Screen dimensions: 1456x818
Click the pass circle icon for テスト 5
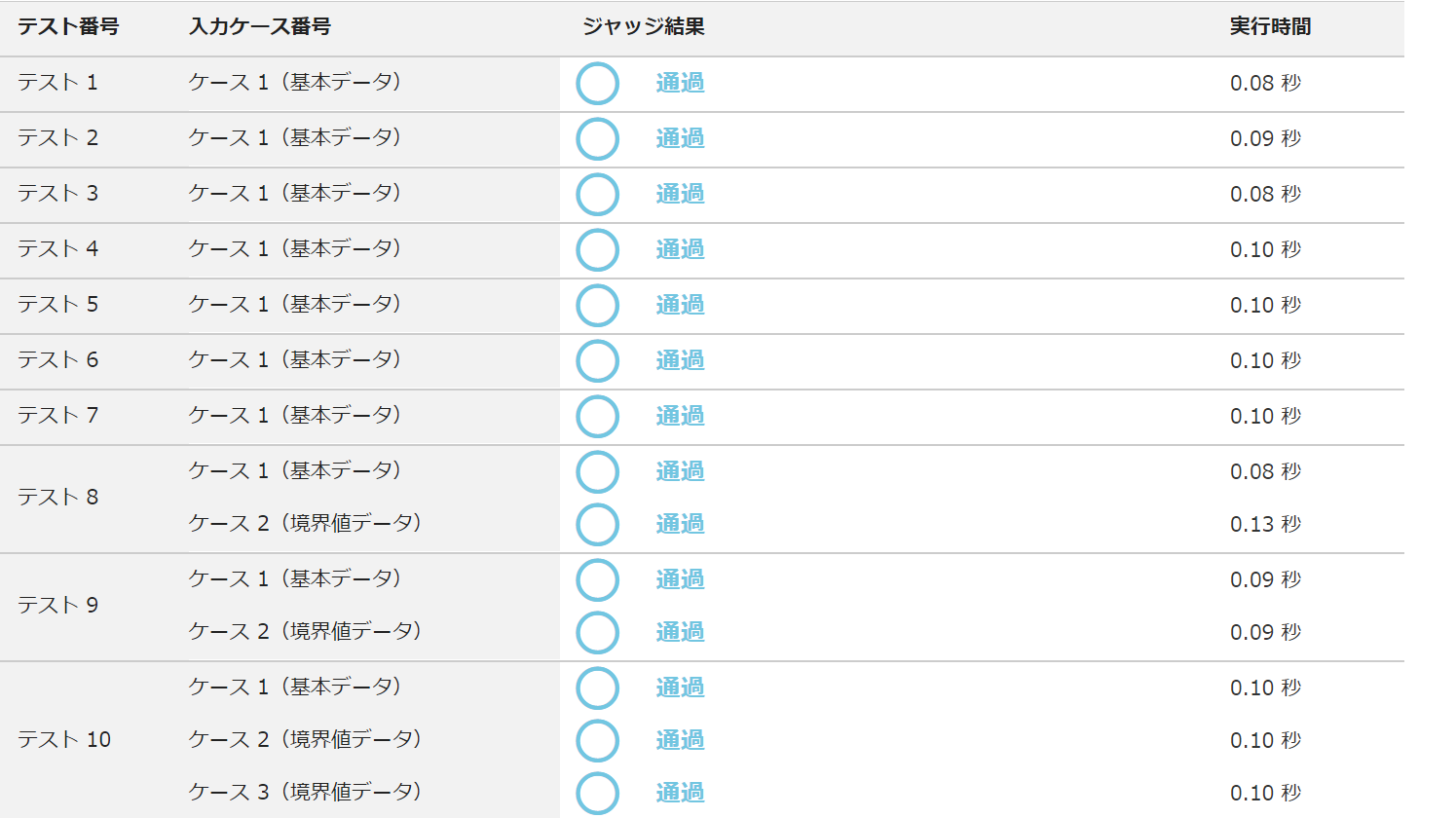pyautogui.click(x=597, y=306)
